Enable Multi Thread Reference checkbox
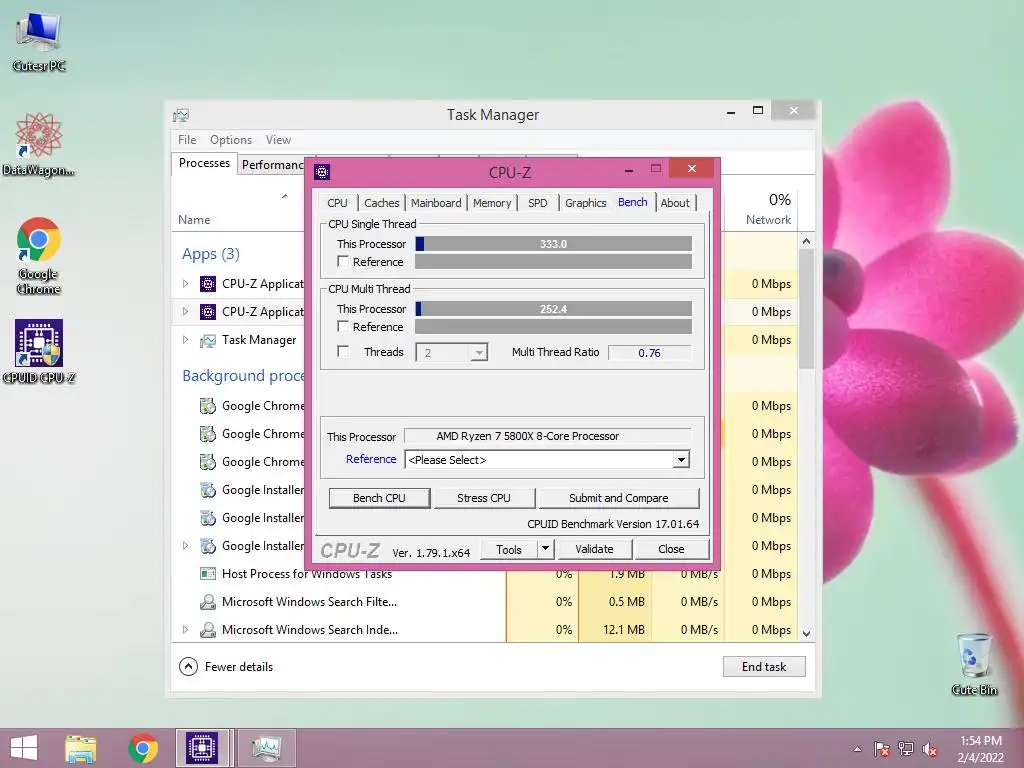1024x768 pixels. click(x=343, y=326)
